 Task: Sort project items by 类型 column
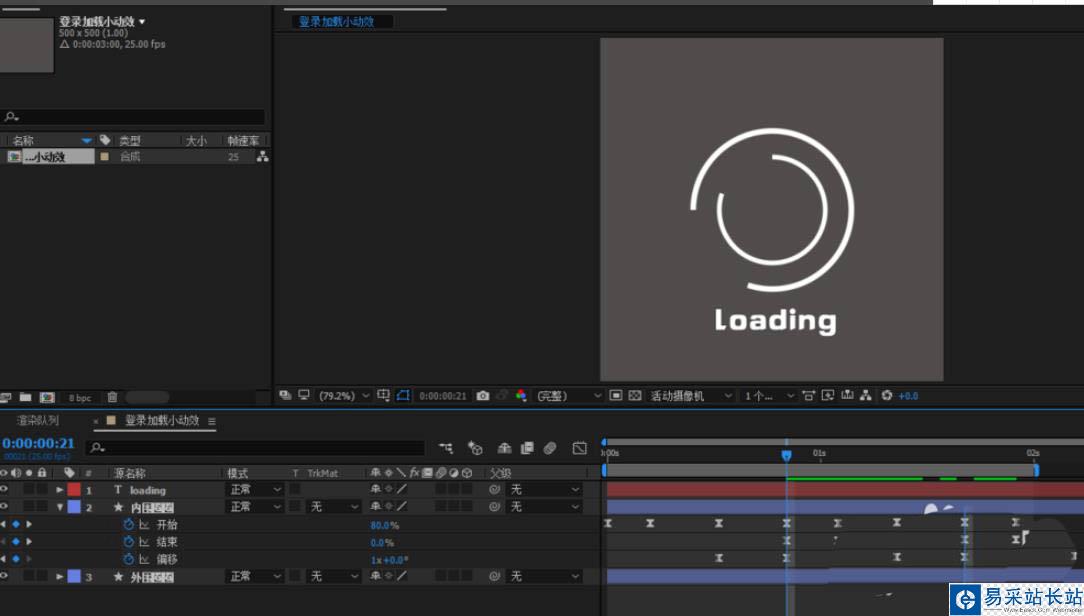[130, 140]
